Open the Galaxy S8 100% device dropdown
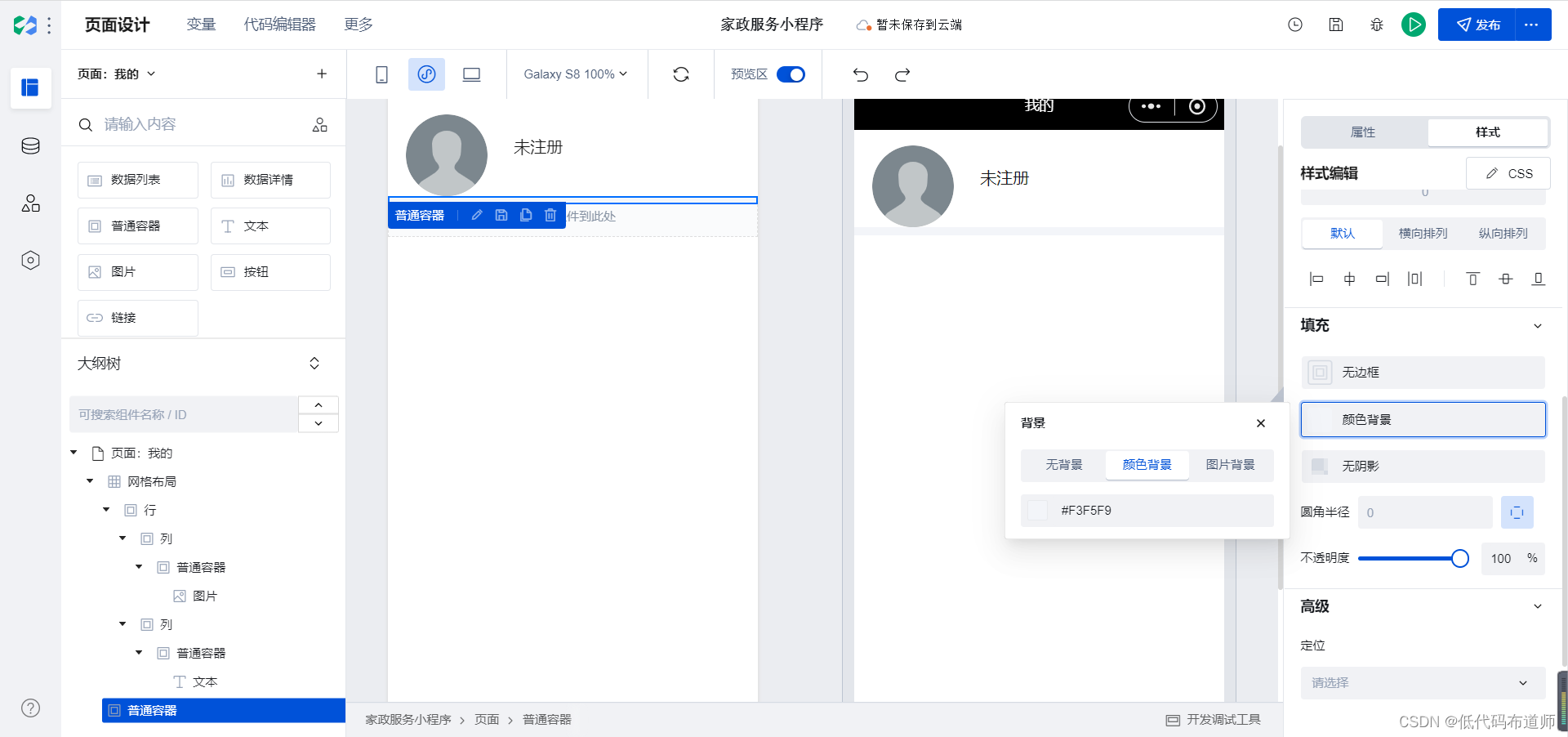Screen dimensions: 1568x737 point(576,74)
